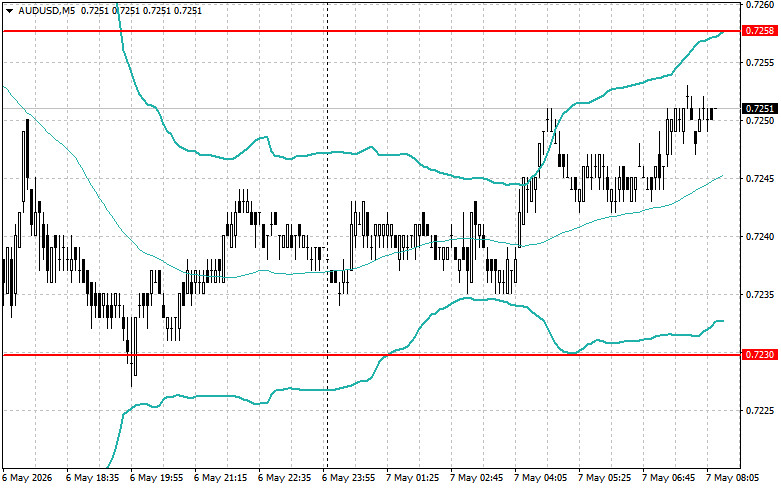Image resolution: width=781 pixels, height=489 pixels.
Task: Click the current price 0.7251 label
Action: click(x=760, y=109)
